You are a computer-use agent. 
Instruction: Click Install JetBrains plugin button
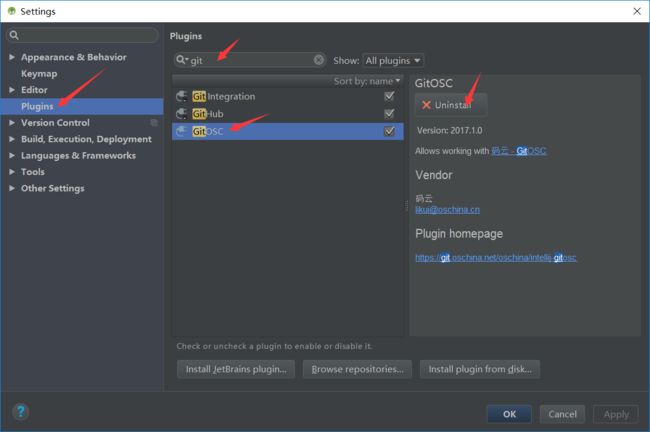tap(236, 369)
